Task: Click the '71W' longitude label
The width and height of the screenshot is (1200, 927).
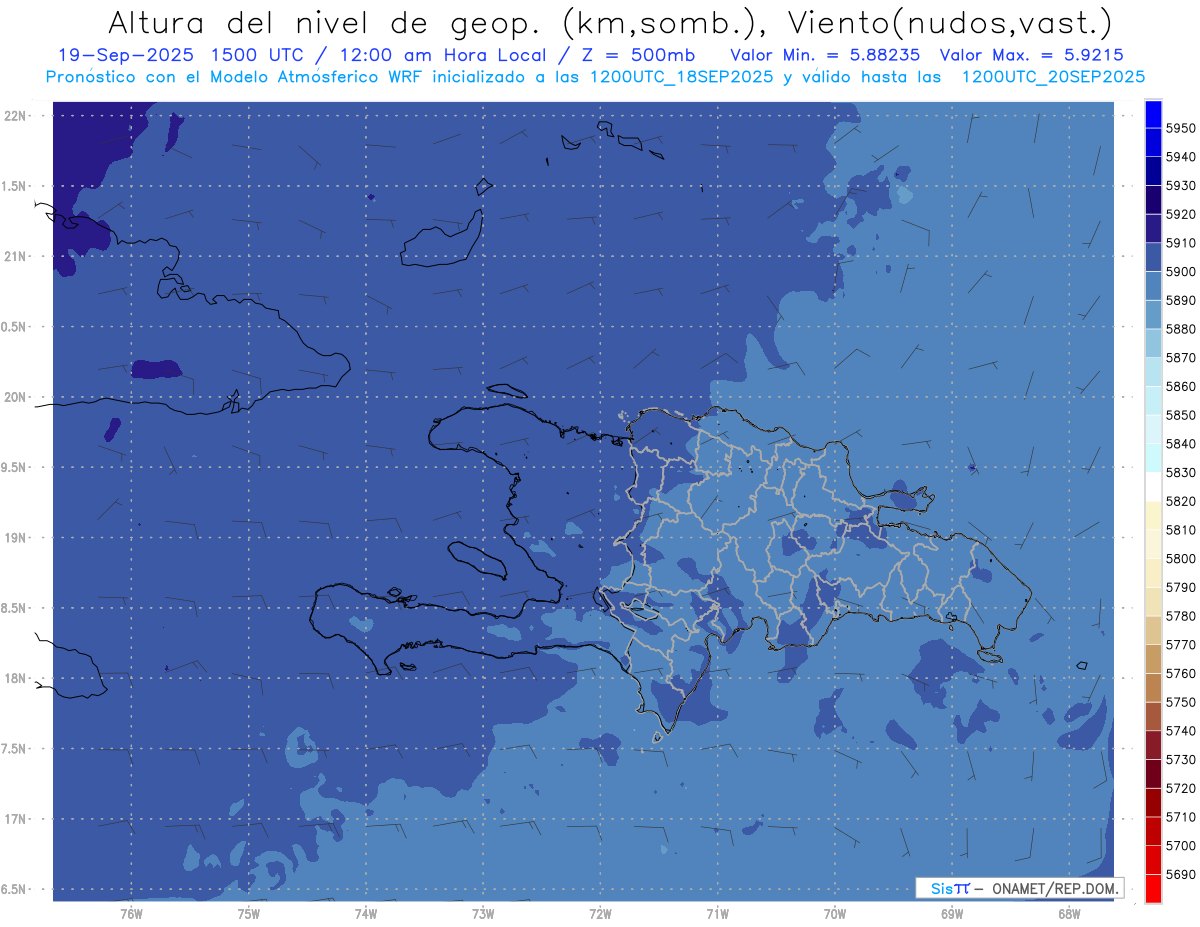Action: (x=717, y=913)
